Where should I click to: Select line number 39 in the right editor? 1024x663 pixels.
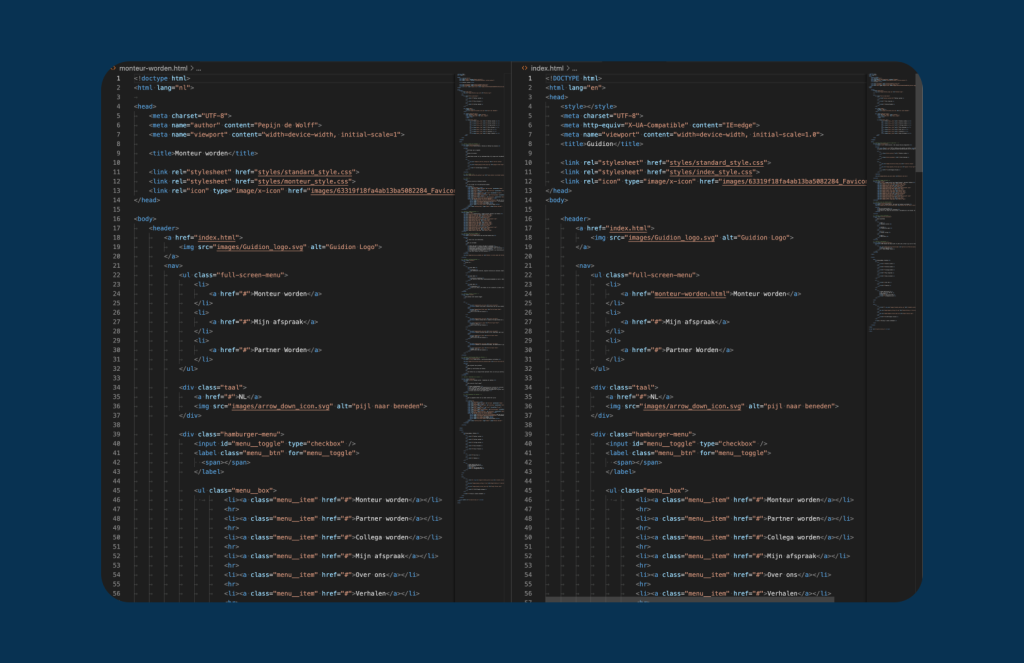click(x=527, y=434)
